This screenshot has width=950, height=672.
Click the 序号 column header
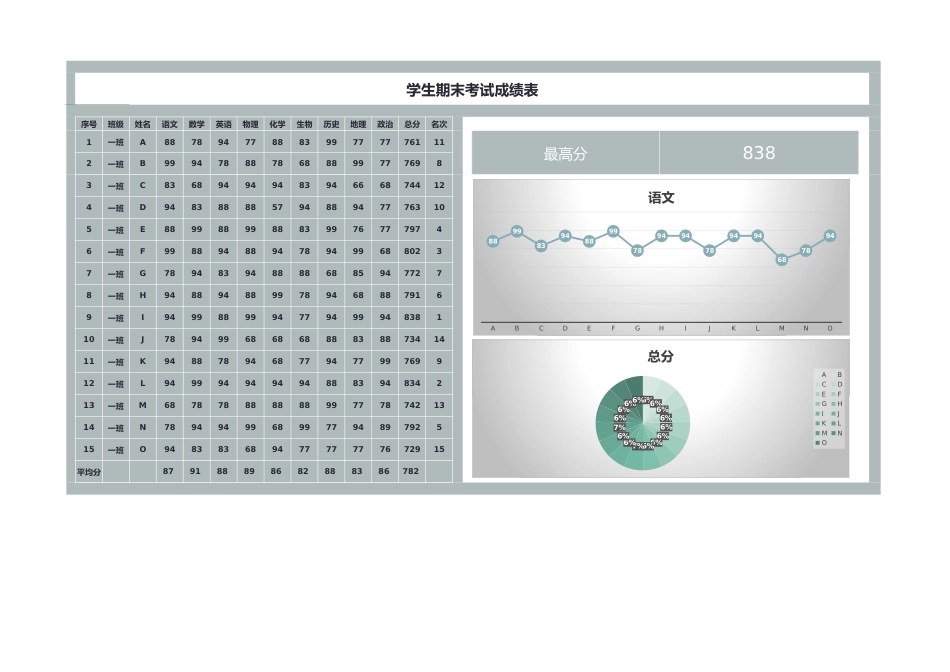(x=89, y=124)
